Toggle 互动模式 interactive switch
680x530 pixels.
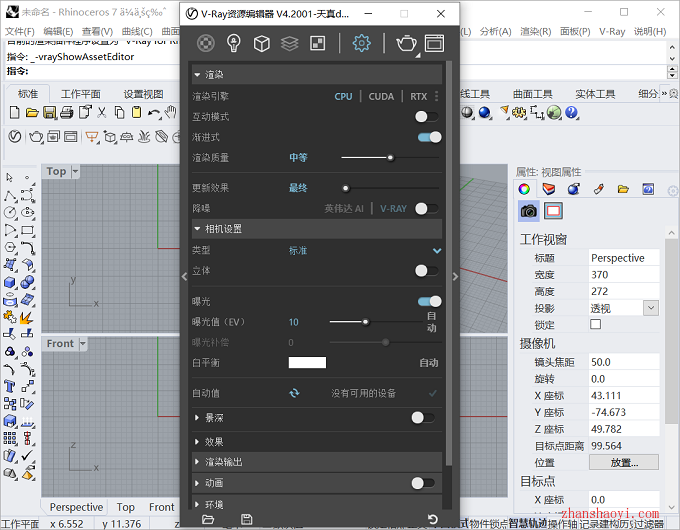[427, 117]
